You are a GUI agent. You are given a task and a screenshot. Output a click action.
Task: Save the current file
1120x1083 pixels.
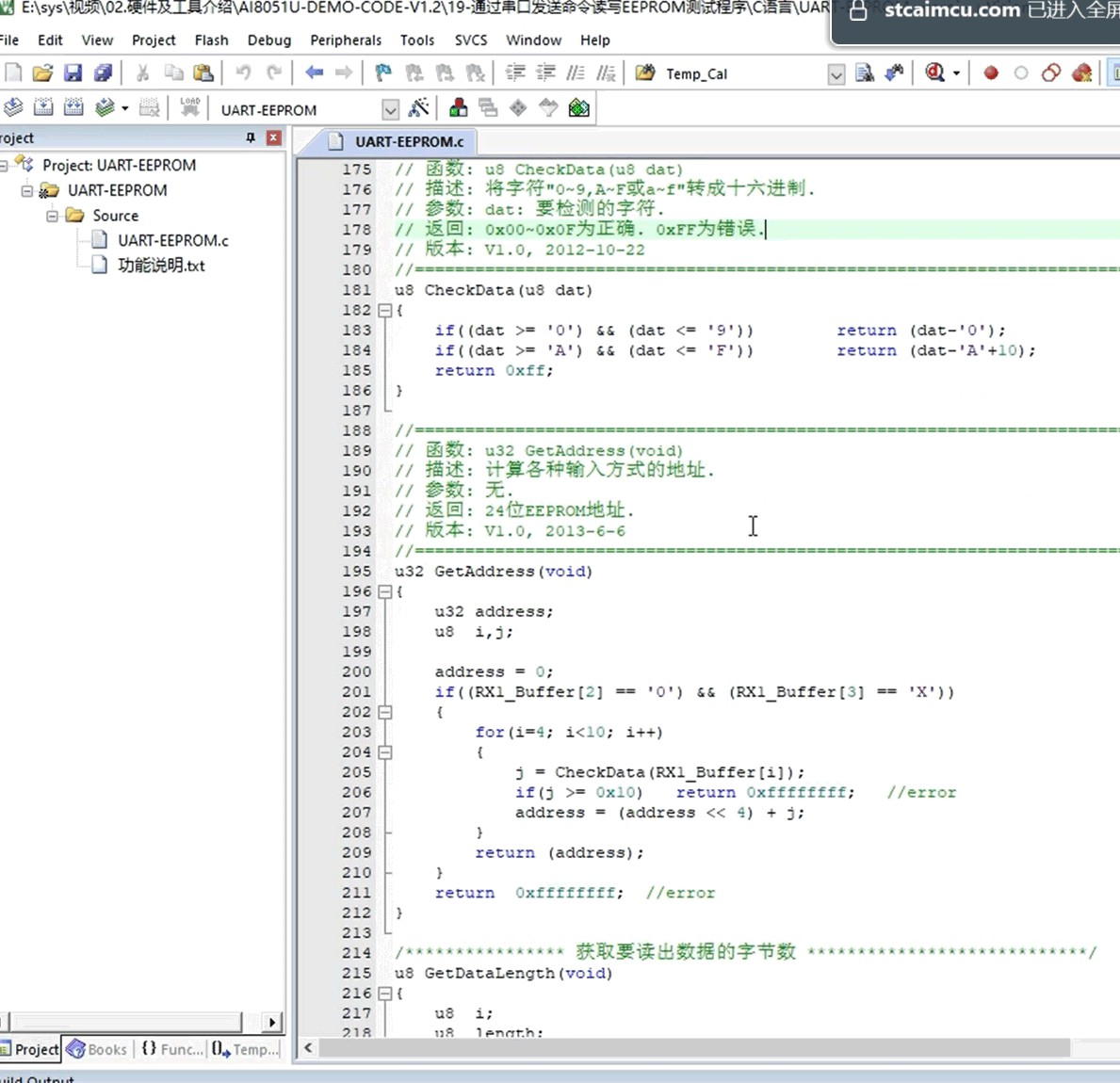73,73
